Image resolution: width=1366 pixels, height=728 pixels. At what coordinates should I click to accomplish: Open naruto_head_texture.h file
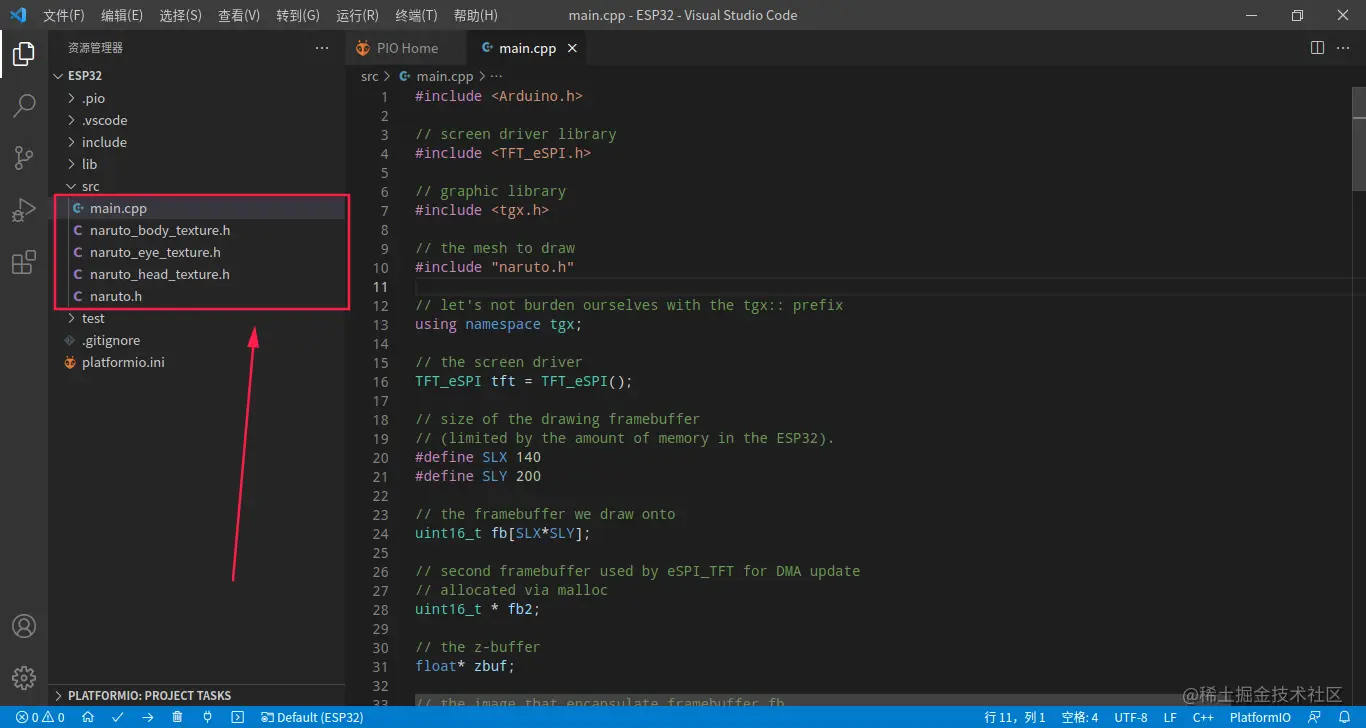[198, 274]
